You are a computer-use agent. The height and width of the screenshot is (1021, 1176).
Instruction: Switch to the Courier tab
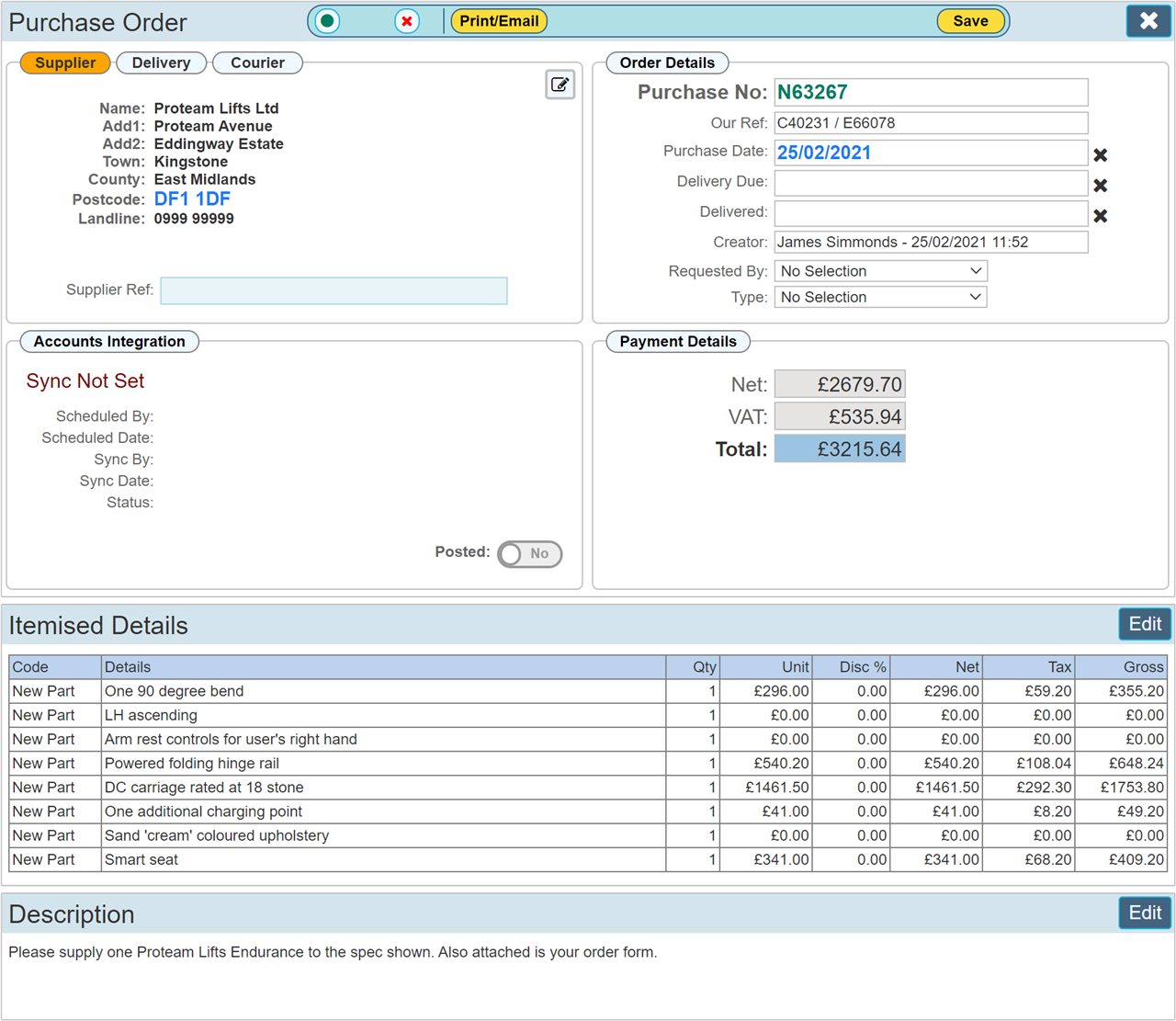pos(257,62)
